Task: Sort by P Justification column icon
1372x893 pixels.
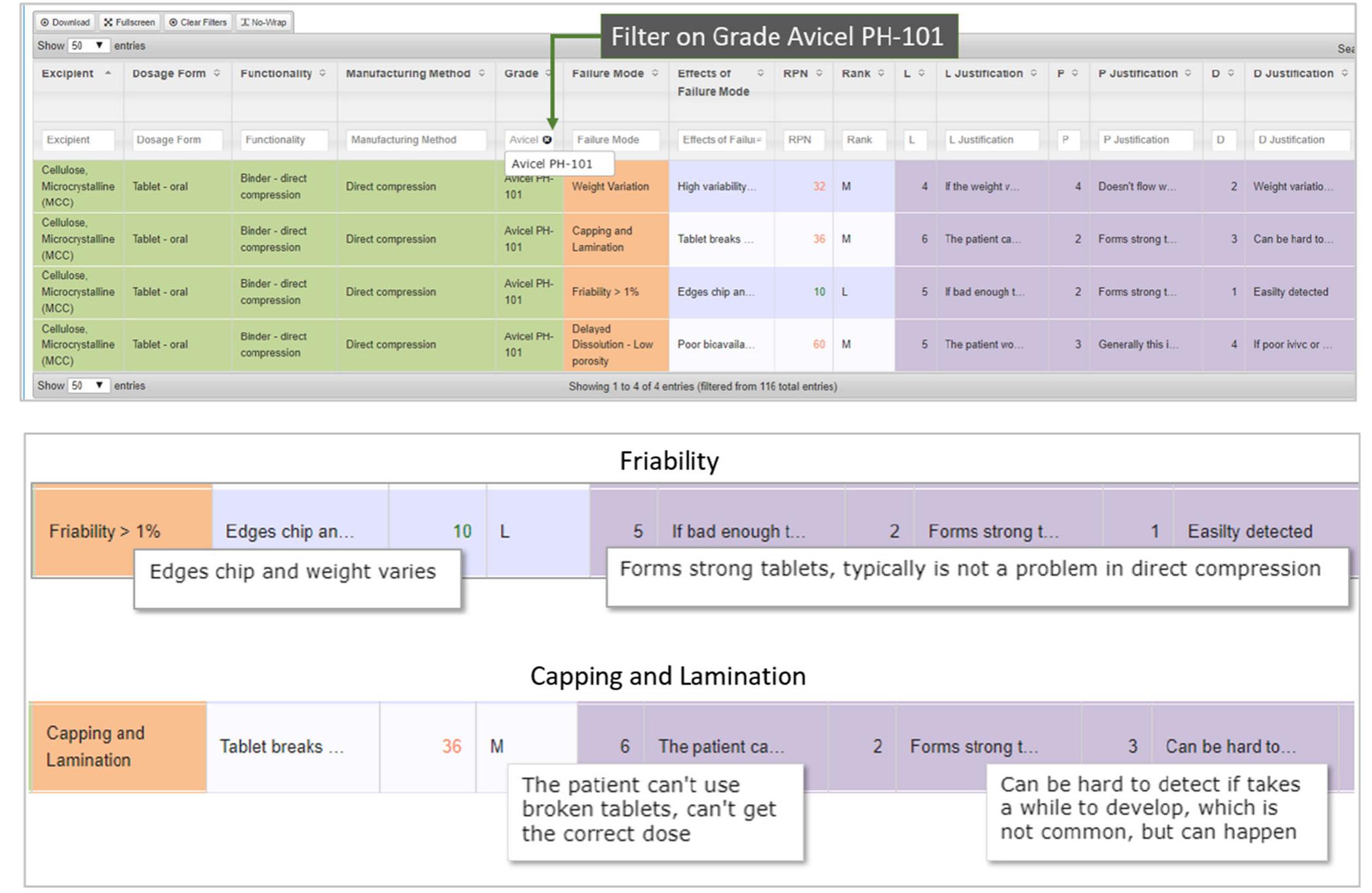Action: (1188, 73)
